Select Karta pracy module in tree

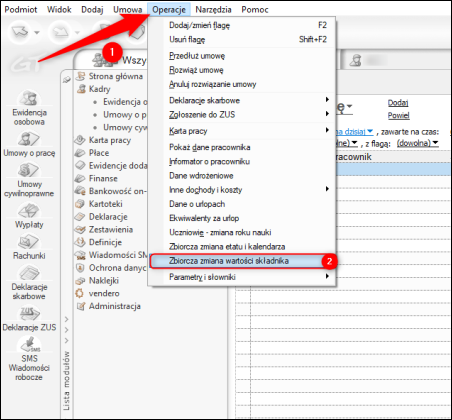click(110, 140)
